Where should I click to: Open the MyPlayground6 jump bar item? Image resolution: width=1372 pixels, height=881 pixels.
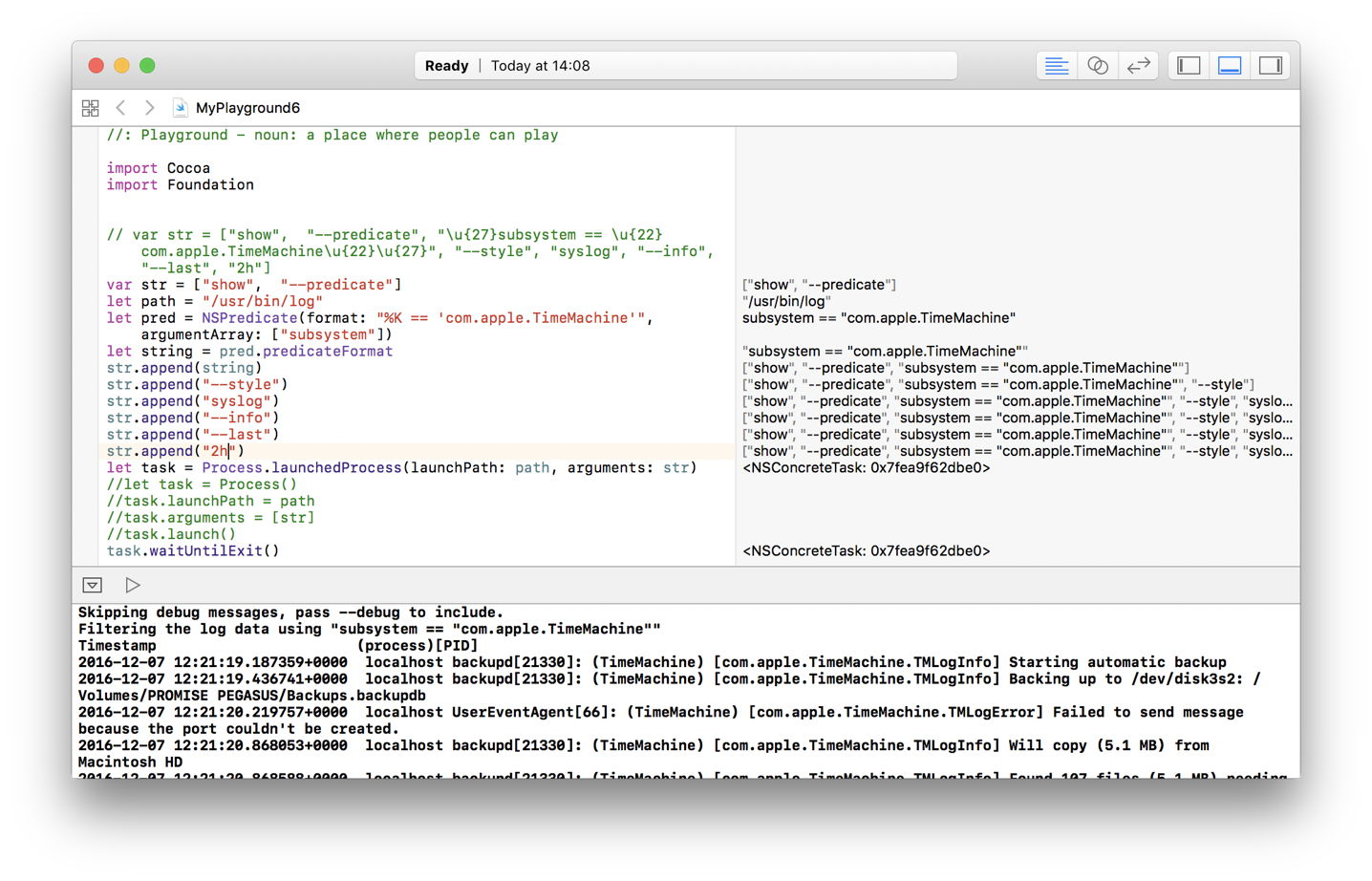click(247, 108)
